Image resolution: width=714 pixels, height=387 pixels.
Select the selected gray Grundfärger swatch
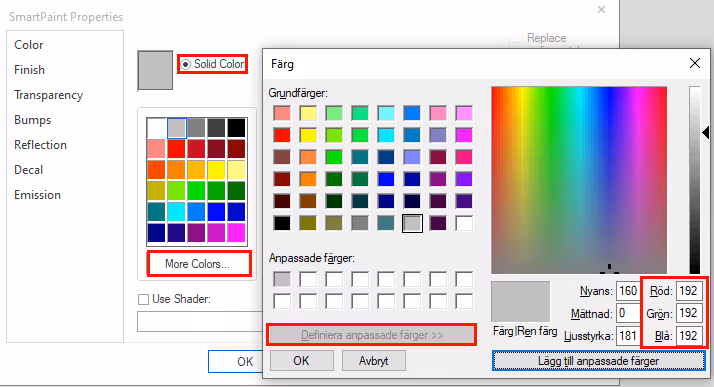(x=412, y=223)
